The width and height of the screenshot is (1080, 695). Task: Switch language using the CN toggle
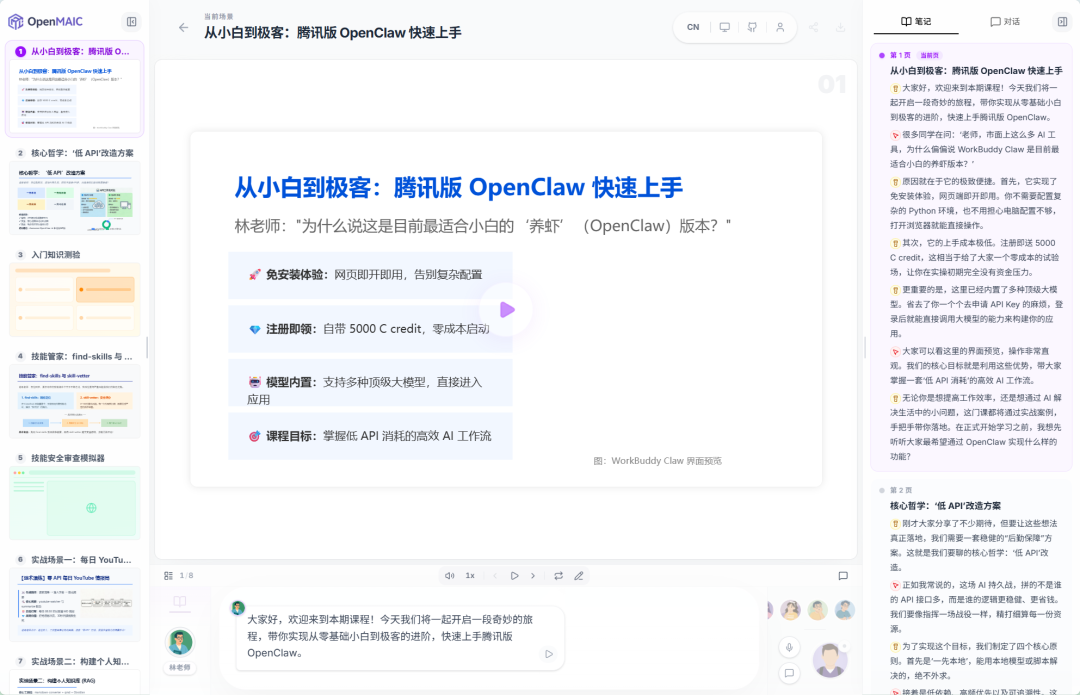[693, 27]
